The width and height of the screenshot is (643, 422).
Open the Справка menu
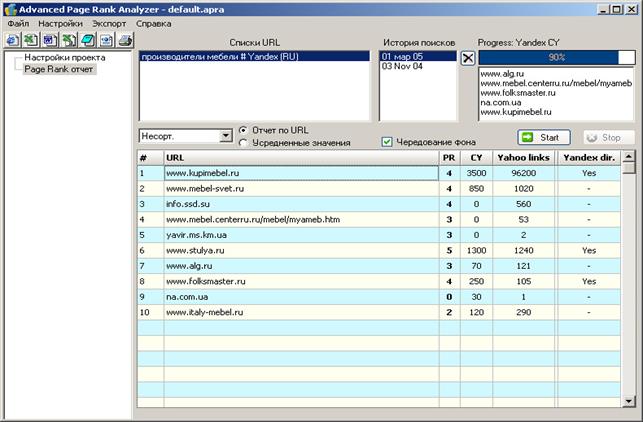(154, 24)
